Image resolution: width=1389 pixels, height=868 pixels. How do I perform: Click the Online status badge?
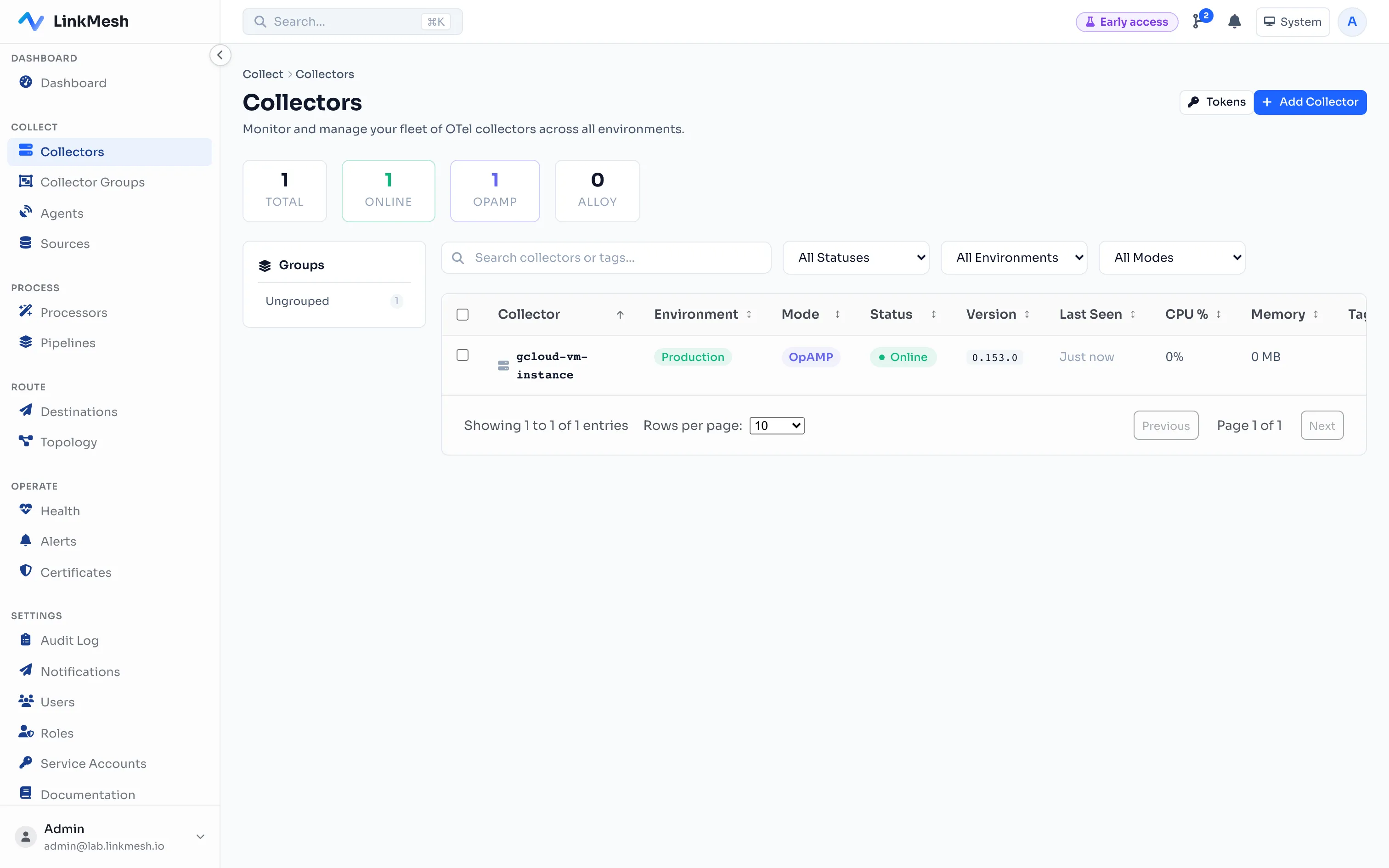pos(903,357)
